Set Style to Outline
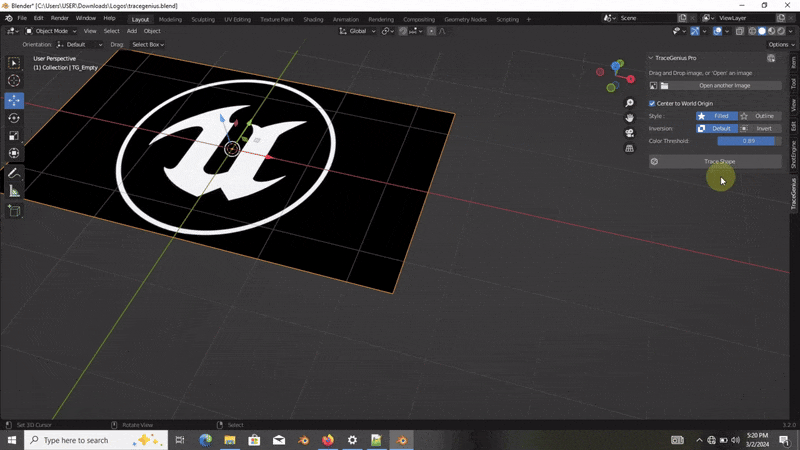This screenshot has width=800, height=450. [760, 116]
